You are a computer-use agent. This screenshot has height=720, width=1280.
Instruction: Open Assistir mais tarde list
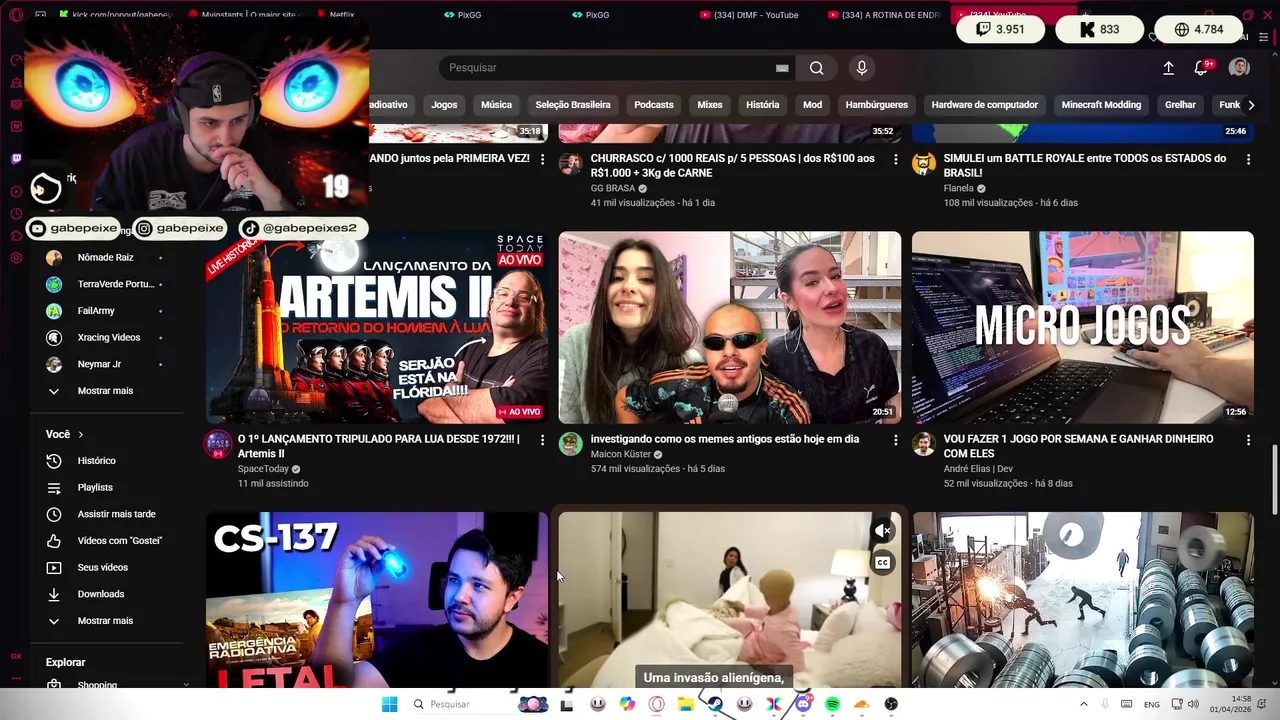pyautogui.click(x=115, y=514)
